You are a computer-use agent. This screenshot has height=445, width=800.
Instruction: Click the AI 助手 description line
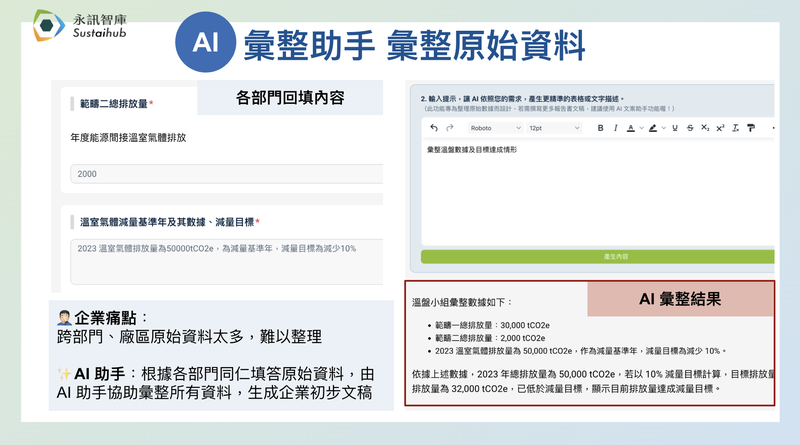215,383
